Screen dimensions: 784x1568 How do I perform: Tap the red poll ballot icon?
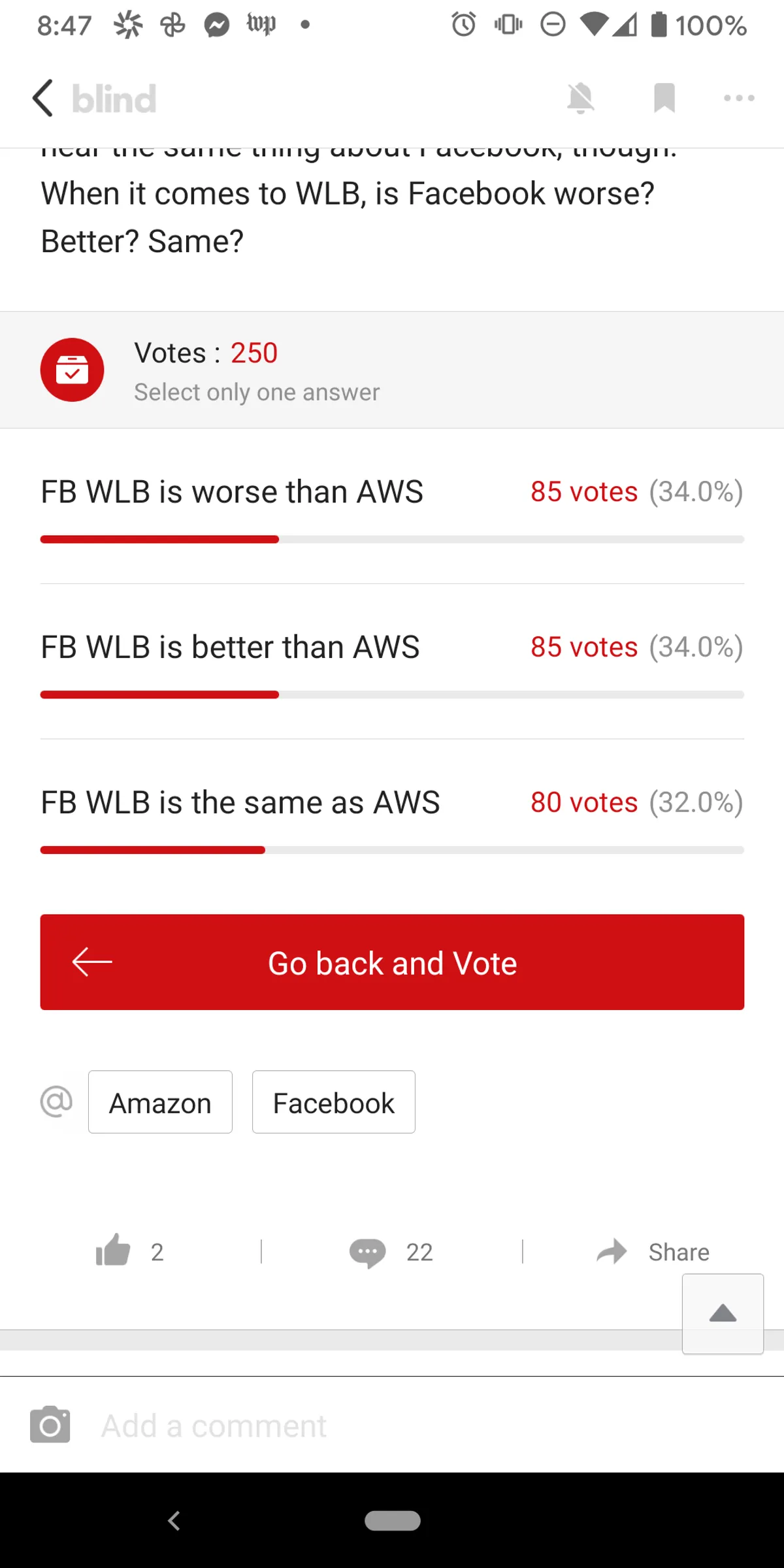tap(72, 370)
